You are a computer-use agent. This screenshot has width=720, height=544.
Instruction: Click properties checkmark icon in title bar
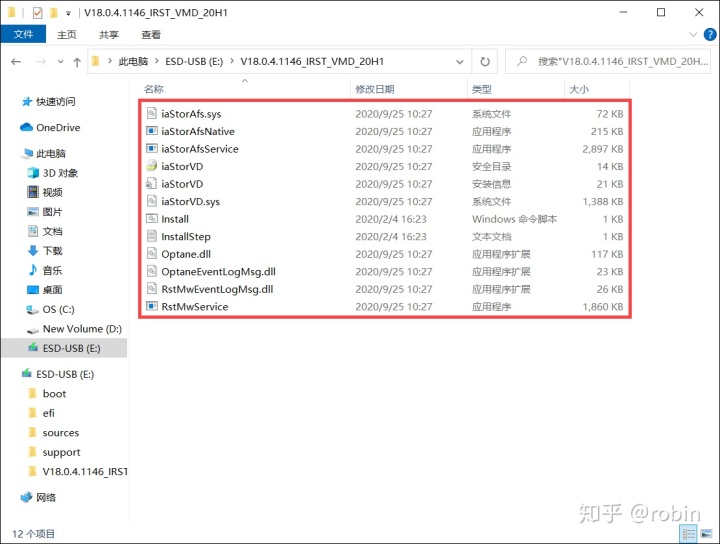[38, 13]
